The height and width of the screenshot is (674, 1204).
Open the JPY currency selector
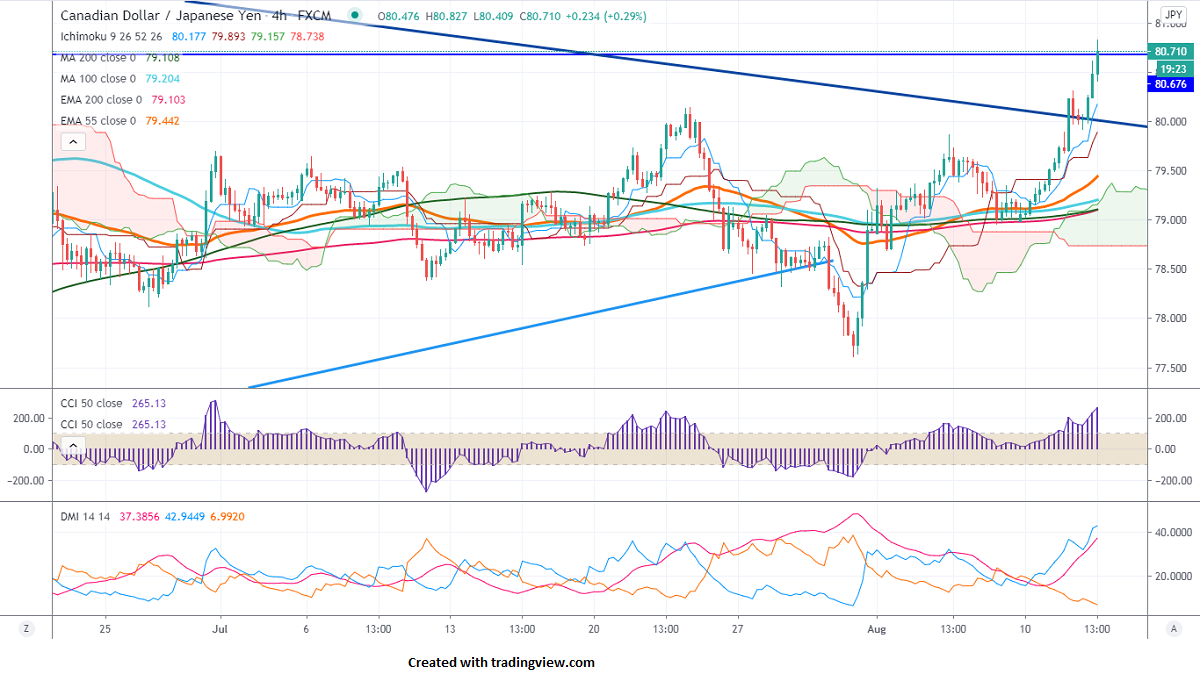[1173, 15]
